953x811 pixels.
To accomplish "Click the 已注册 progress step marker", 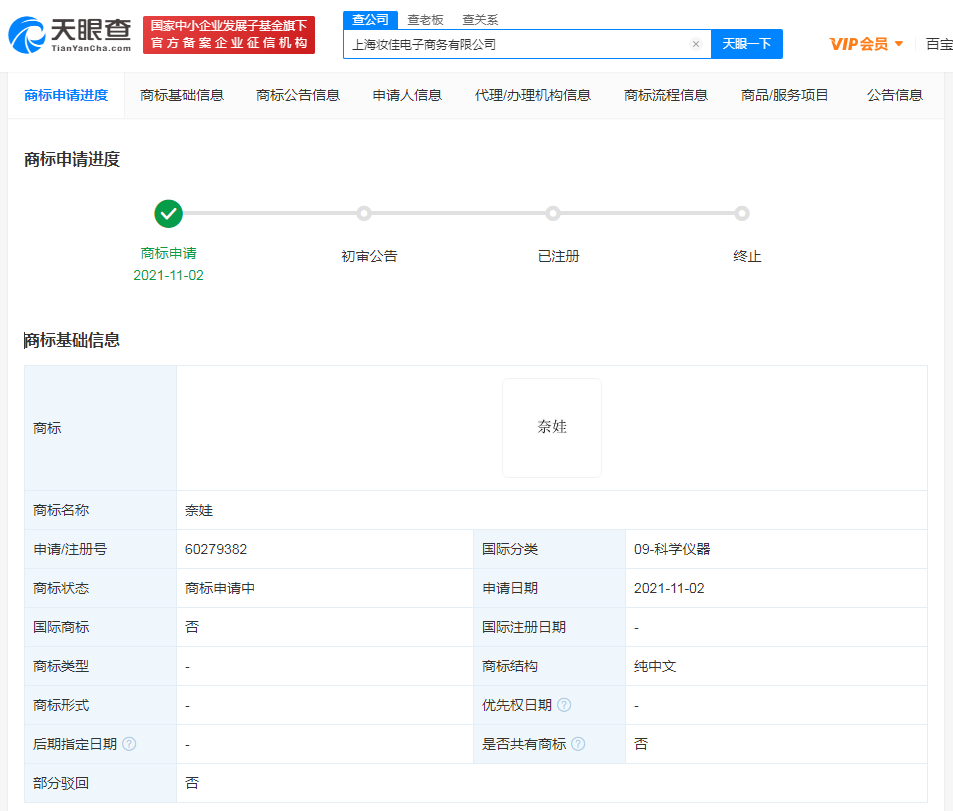I will point(552,213).
